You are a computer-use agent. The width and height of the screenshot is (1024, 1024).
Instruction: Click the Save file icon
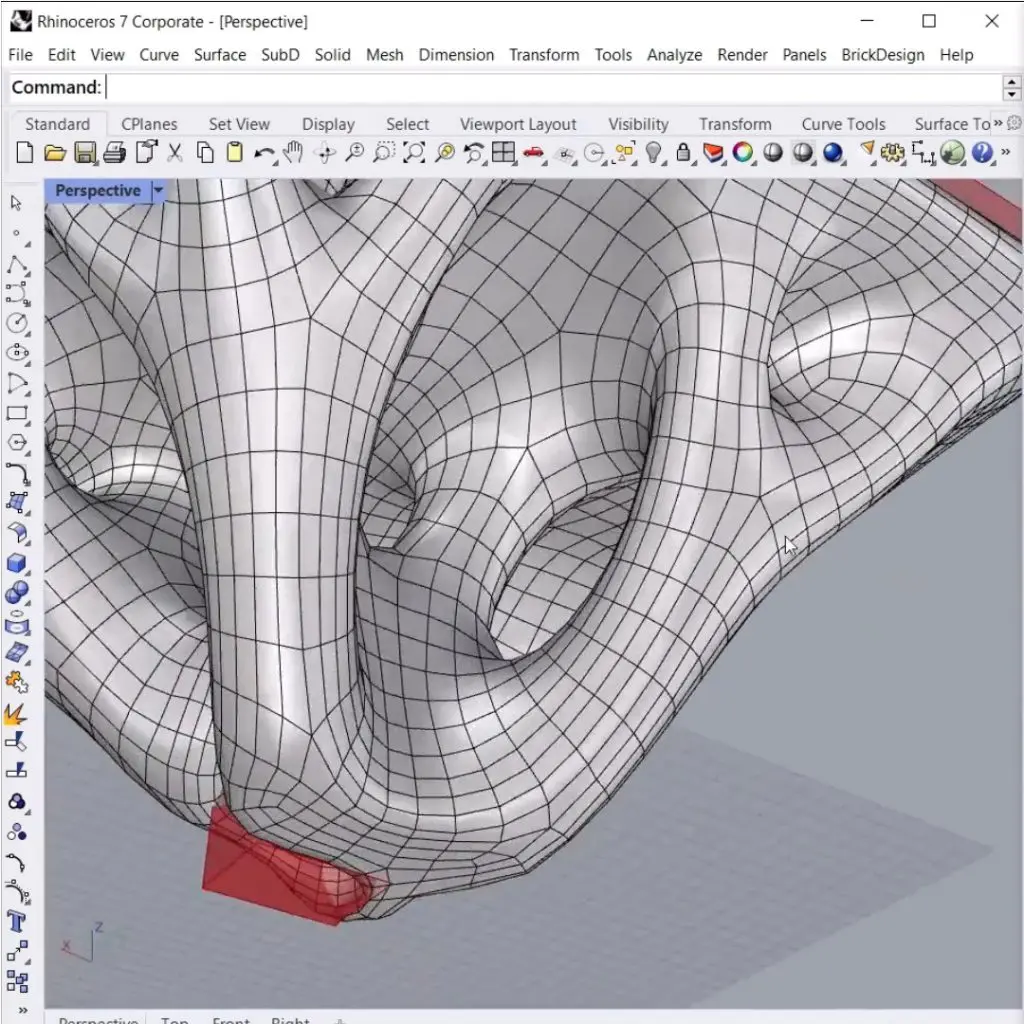(x=85, y=153)
